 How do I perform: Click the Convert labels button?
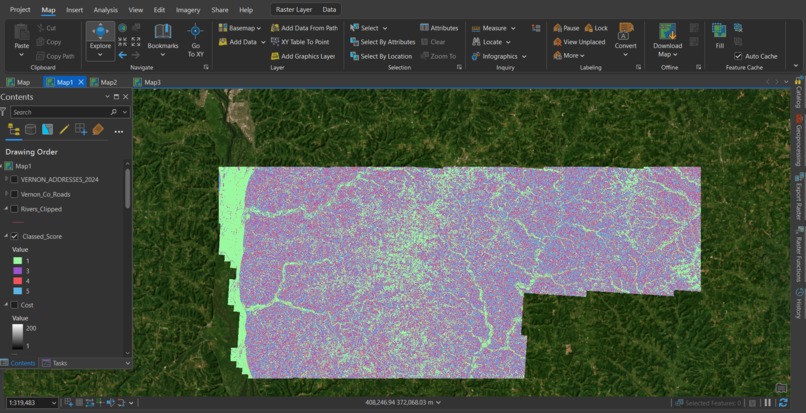(x=626, y=40)
